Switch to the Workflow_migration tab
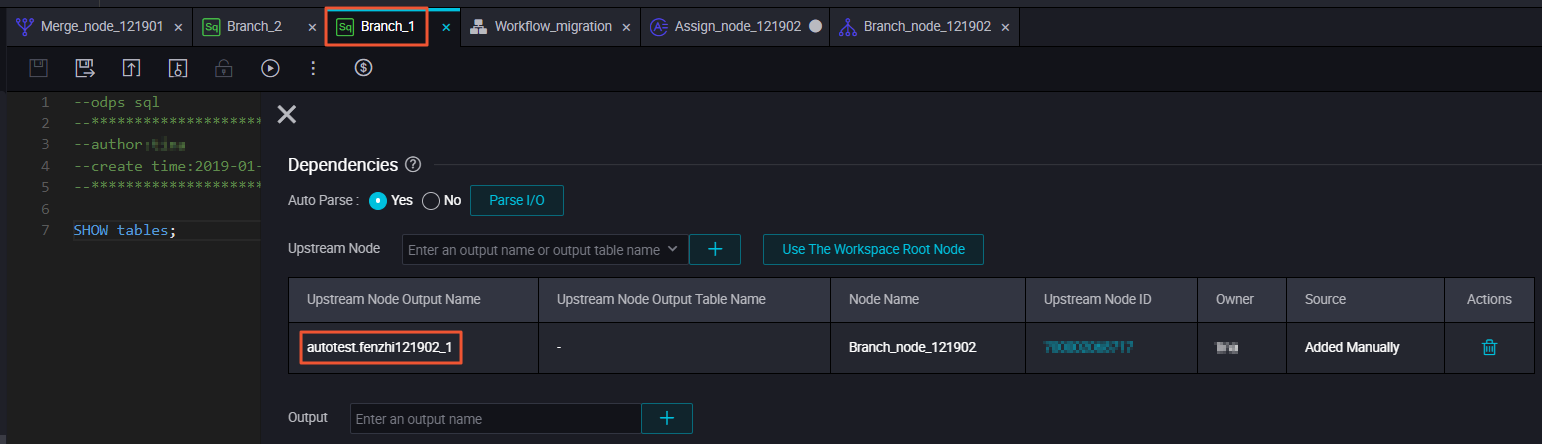 tap(553, 26)
